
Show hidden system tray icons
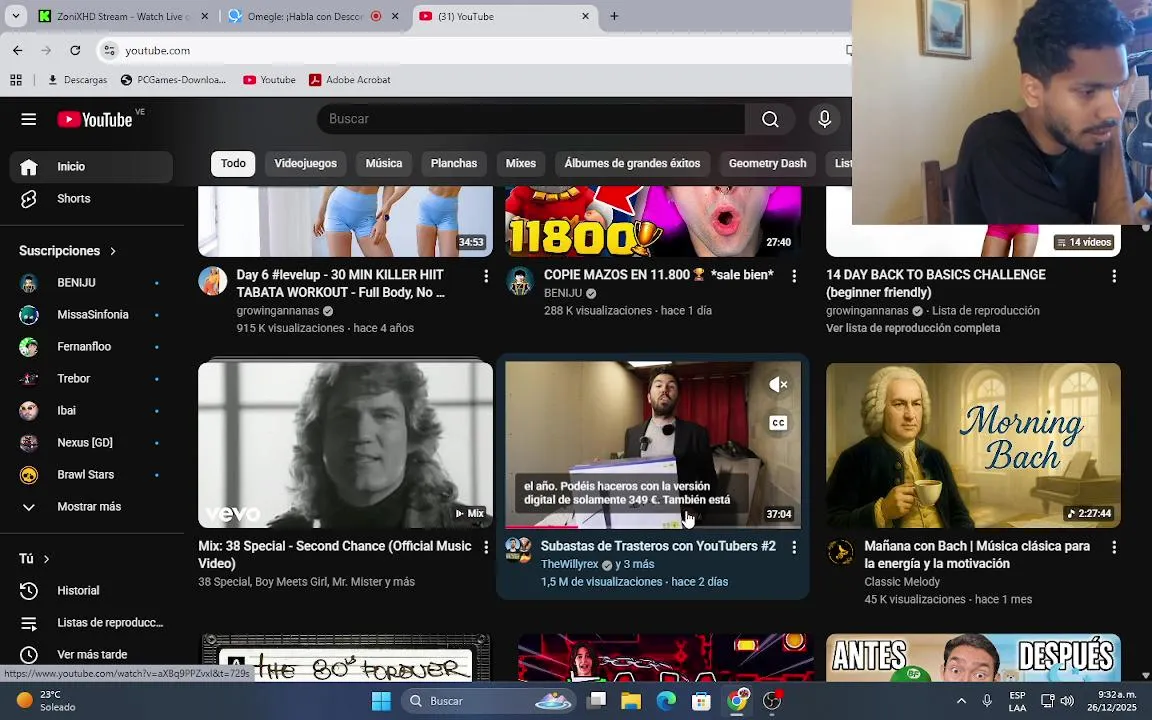(x=961, y=702)
